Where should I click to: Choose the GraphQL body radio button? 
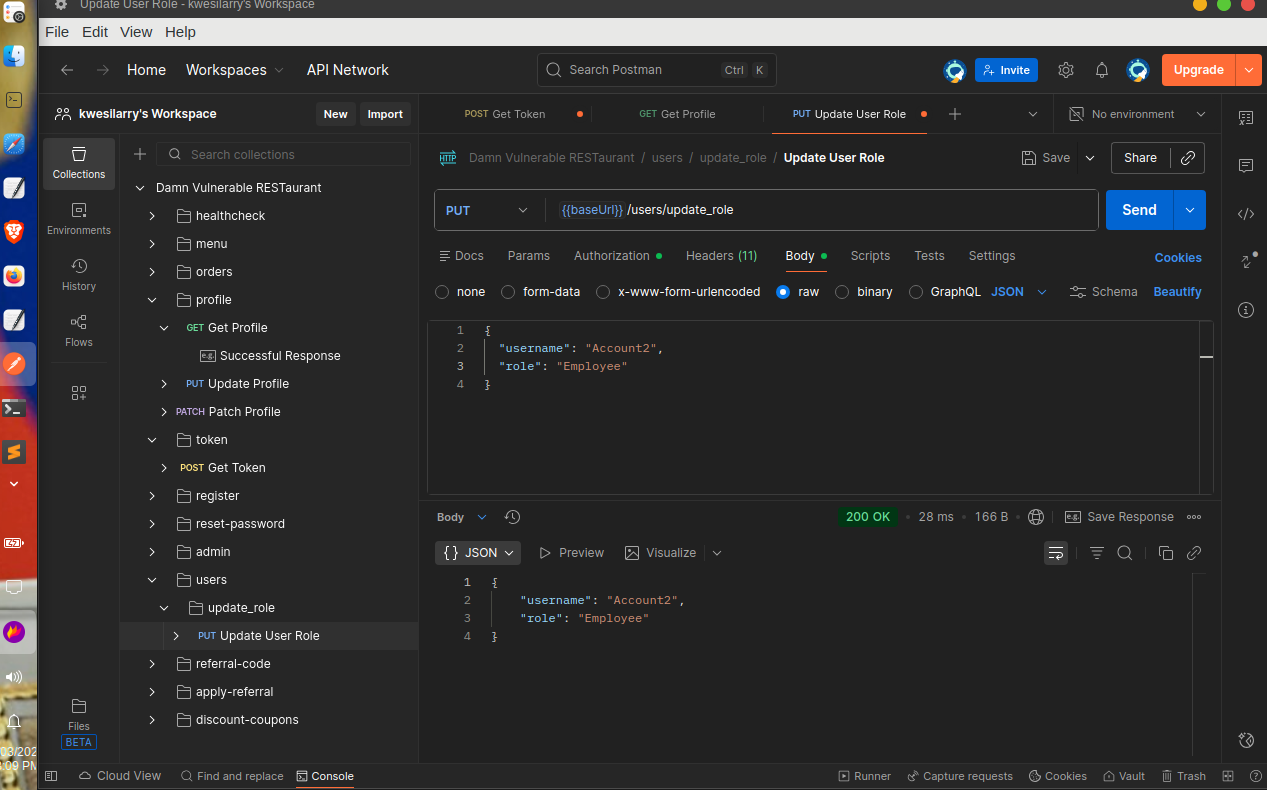pyautogui.click(x=916, y=292)
